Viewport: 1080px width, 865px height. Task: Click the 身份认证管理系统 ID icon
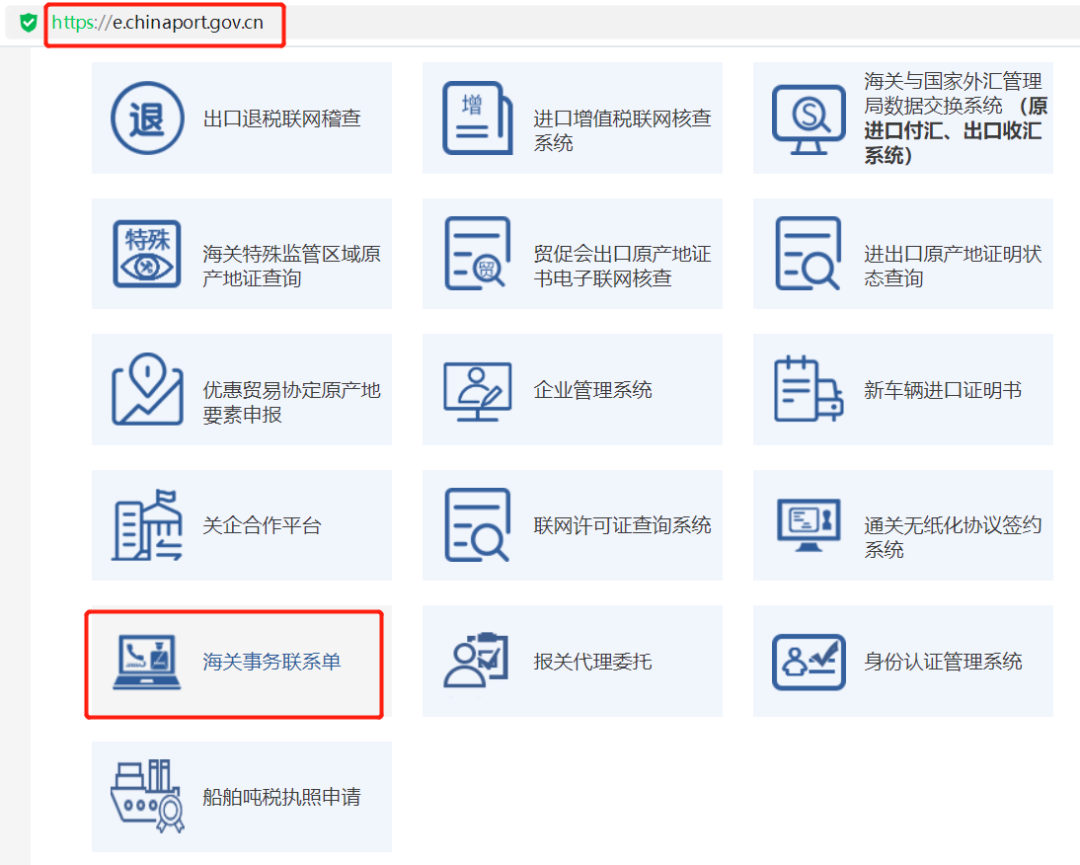tap(808, 661)
